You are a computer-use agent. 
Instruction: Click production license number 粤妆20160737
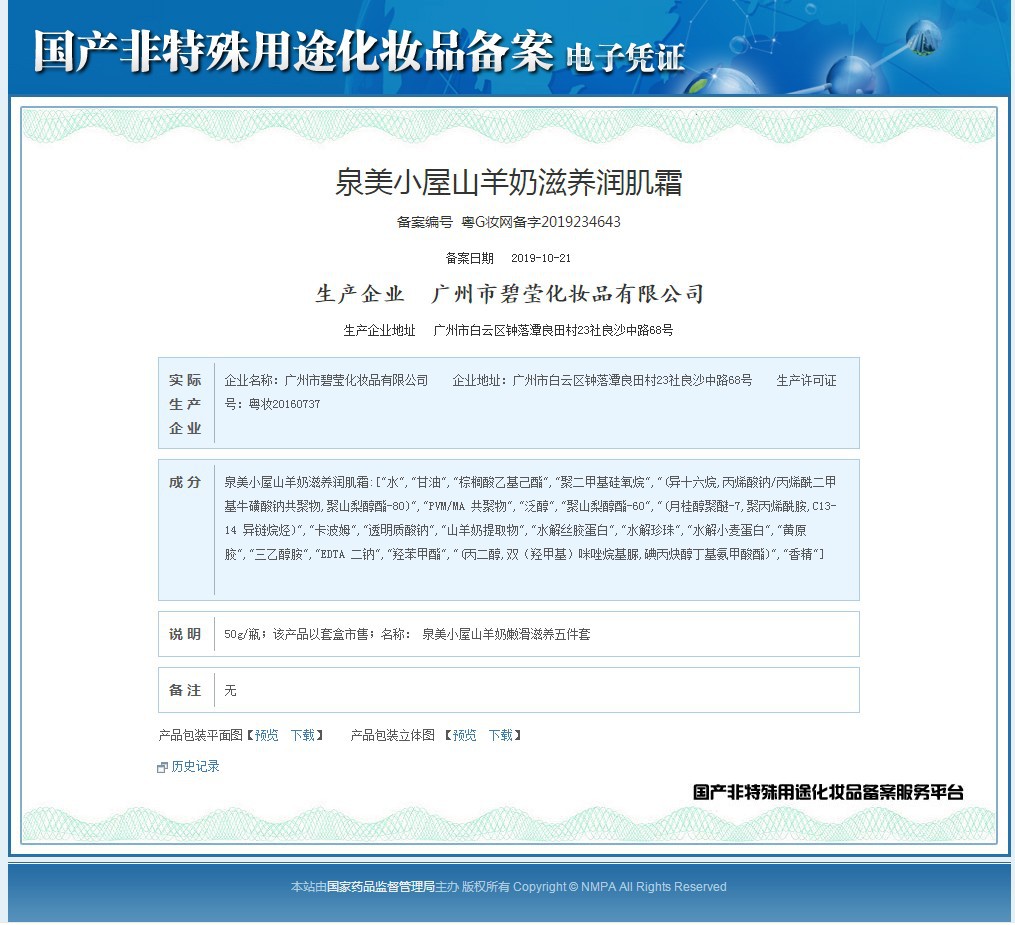pyautogui.click(x=284, y=404)
